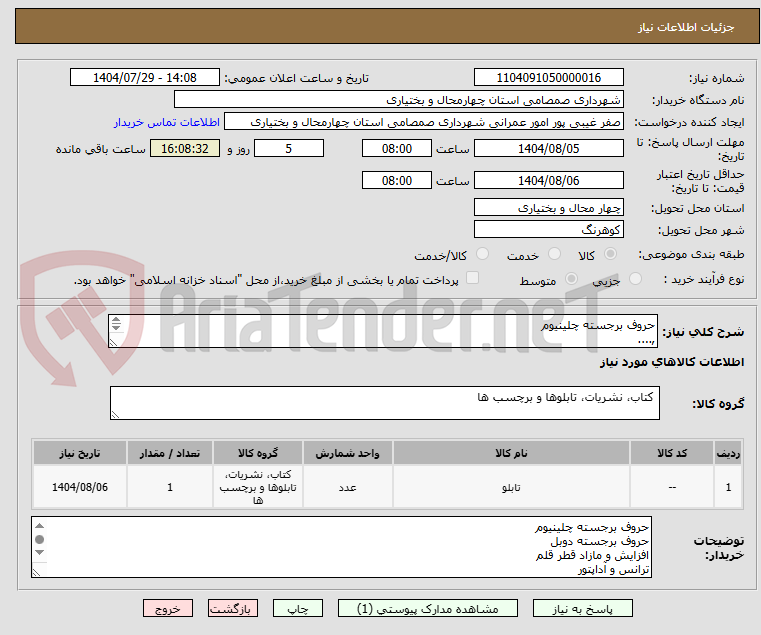
Task: Open 'اطلاعات تماس خریدار' link
Action: [167, 122]
